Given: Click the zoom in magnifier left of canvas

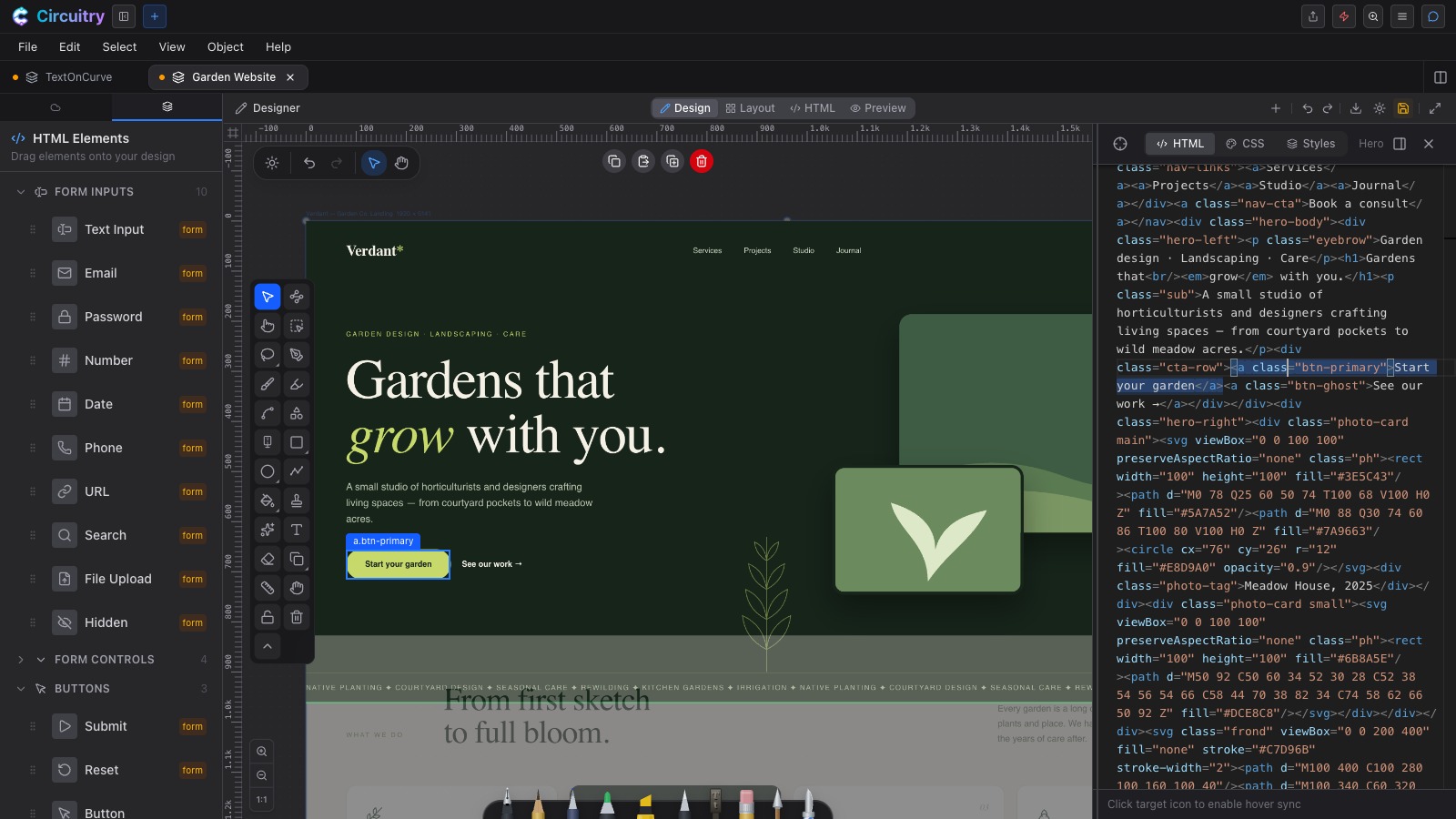Looking at the screenshot, I should click(262, 752).
